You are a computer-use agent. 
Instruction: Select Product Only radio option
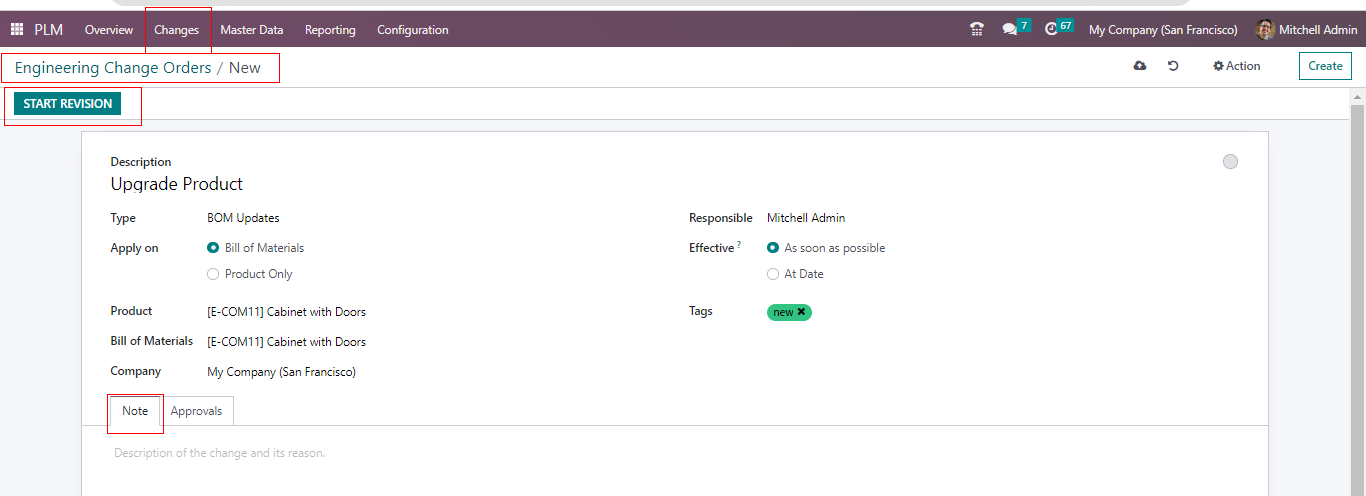point(213,274)
